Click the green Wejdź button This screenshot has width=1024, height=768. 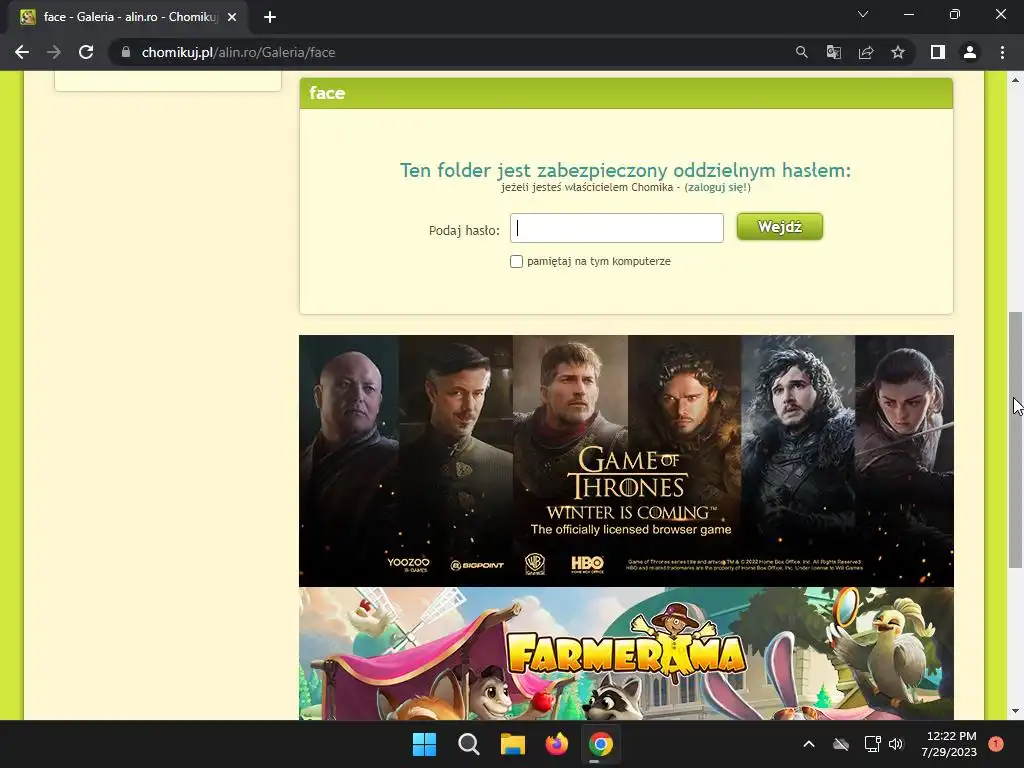pos(780,227)
